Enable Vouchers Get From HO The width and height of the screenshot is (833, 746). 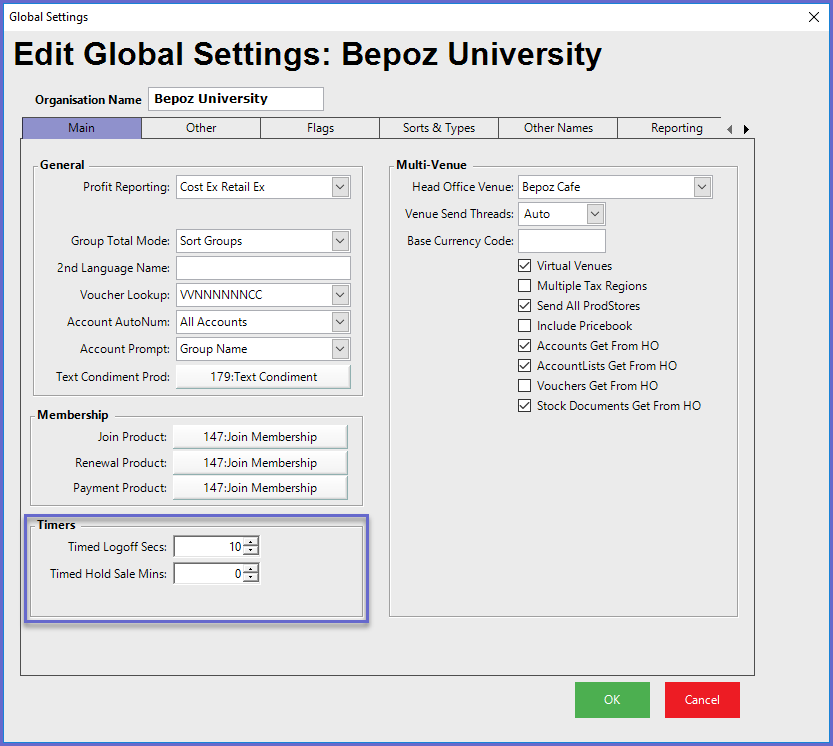pos(525,386)
